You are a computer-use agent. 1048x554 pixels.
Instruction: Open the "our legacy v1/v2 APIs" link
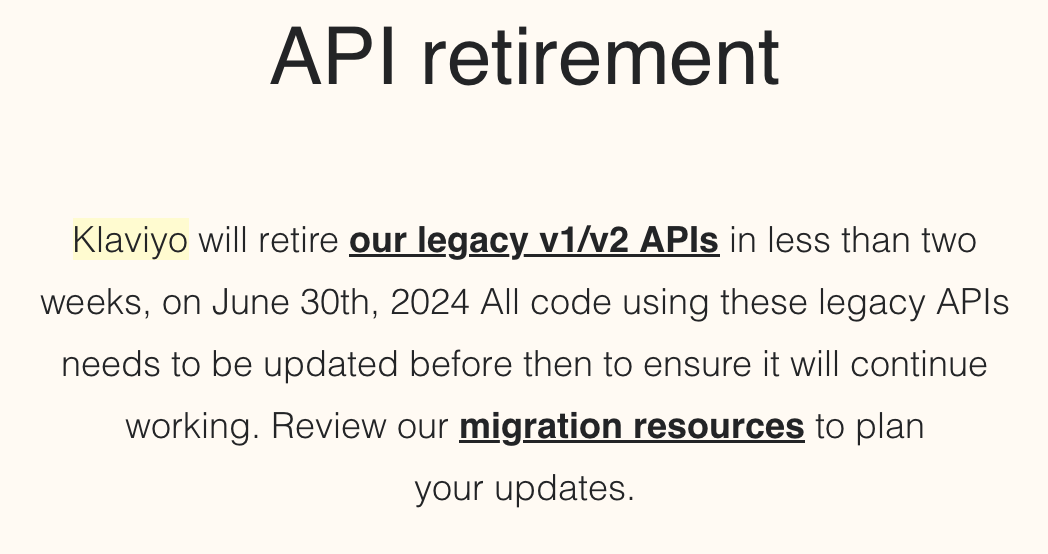click(x=534, y=240)
